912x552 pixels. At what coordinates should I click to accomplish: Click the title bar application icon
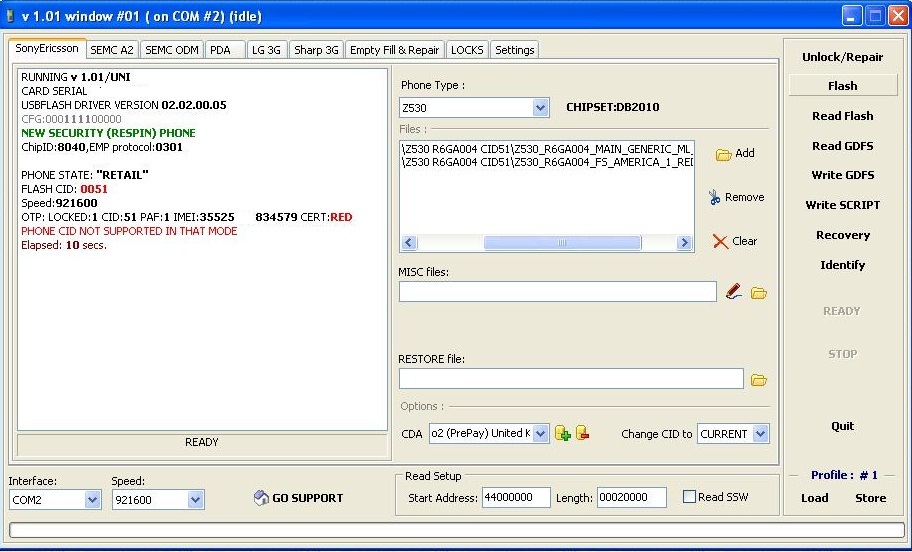10,16
